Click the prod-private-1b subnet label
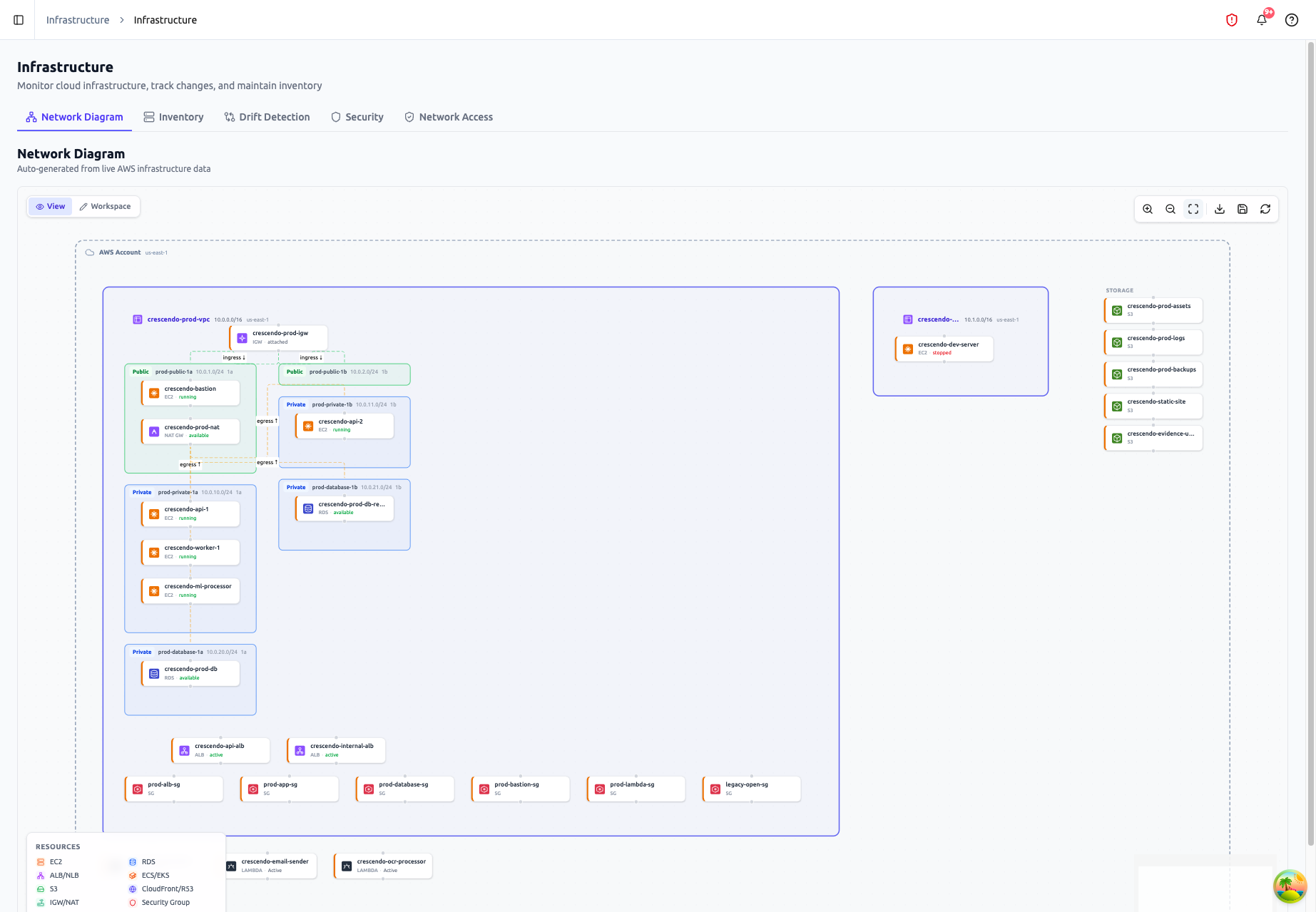 pos(332,405)
